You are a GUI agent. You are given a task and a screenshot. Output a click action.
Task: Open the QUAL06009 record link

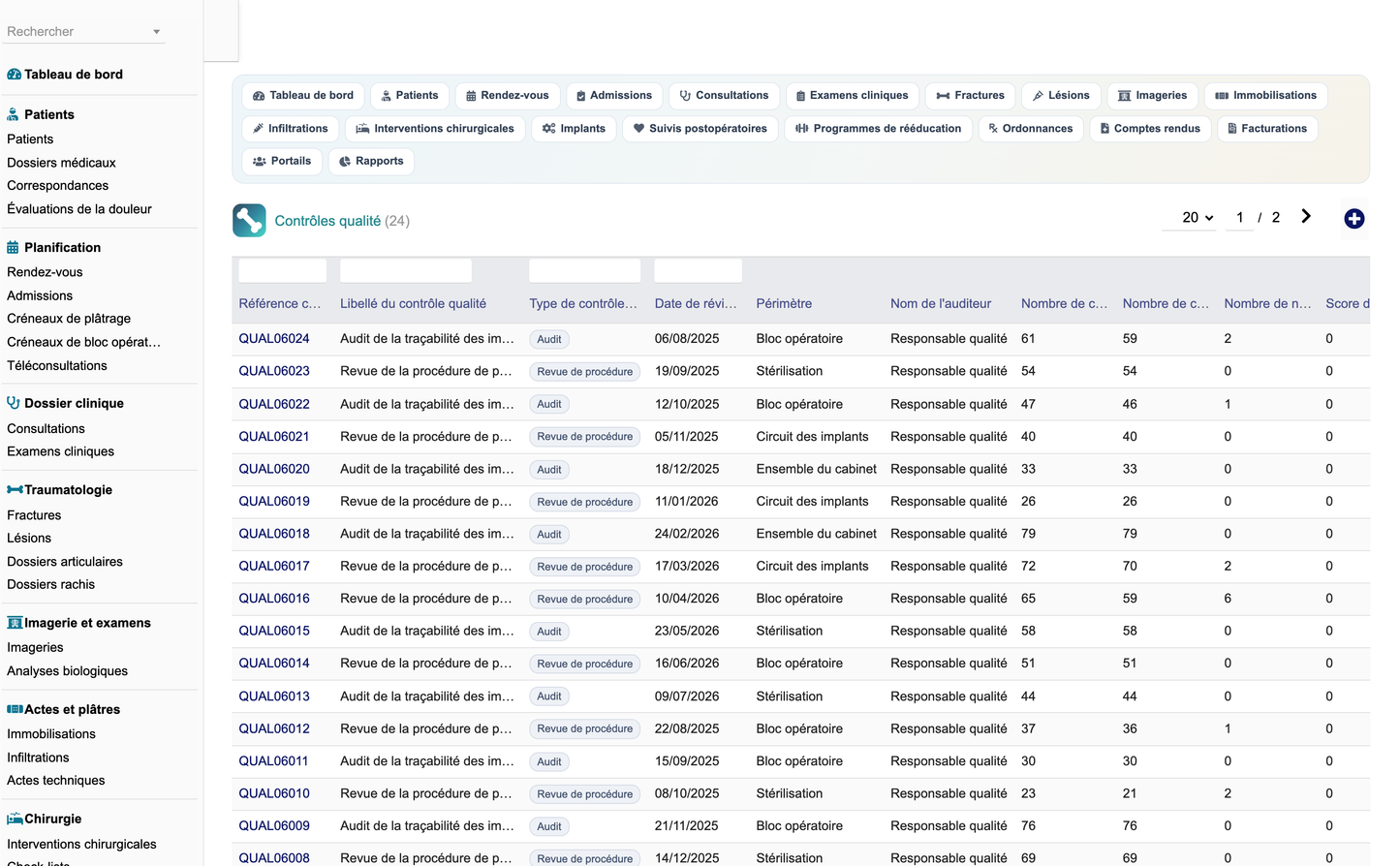tap(274, 826)
